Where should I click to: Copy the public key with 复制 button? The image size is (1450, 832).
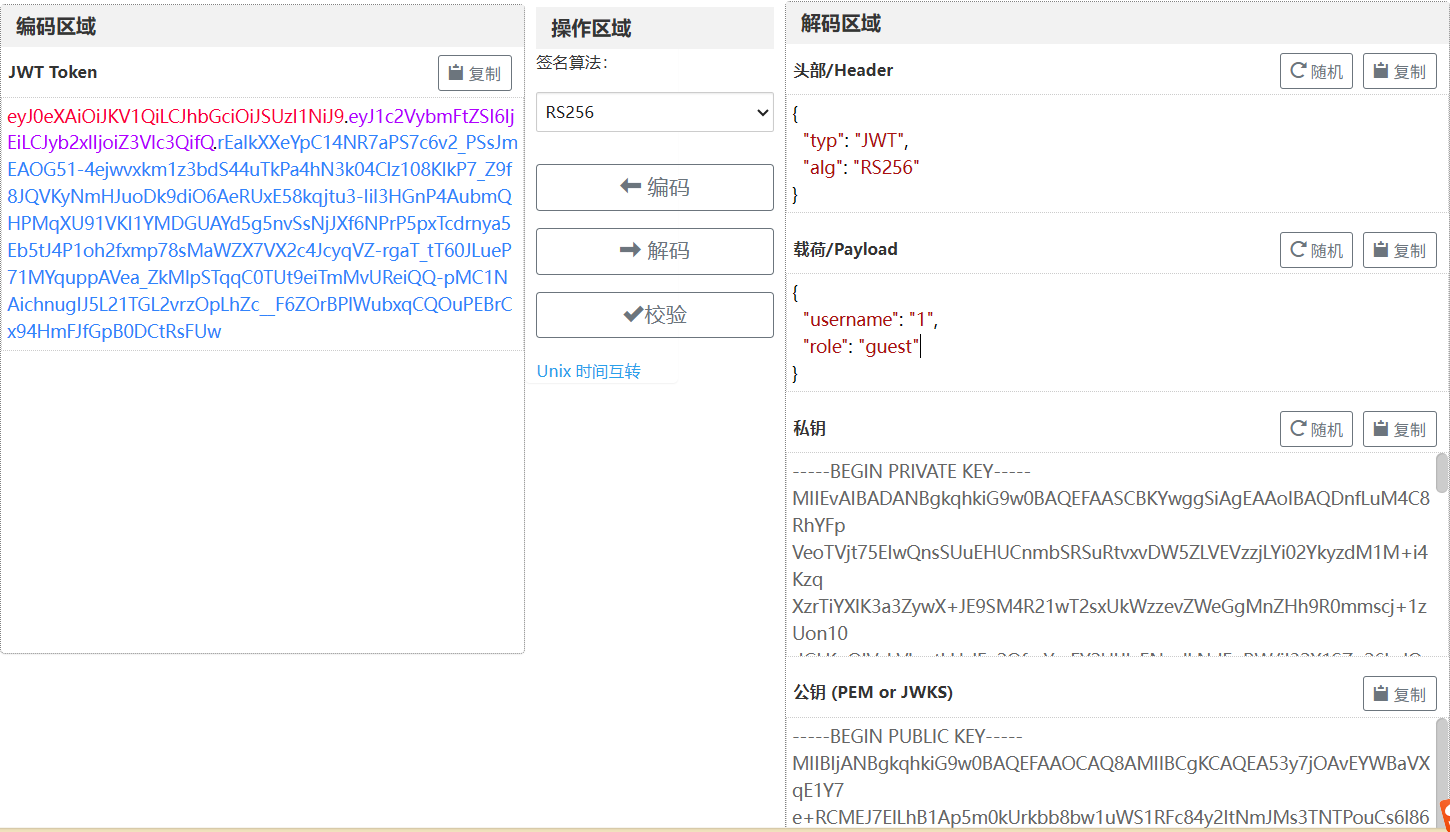1399,693
